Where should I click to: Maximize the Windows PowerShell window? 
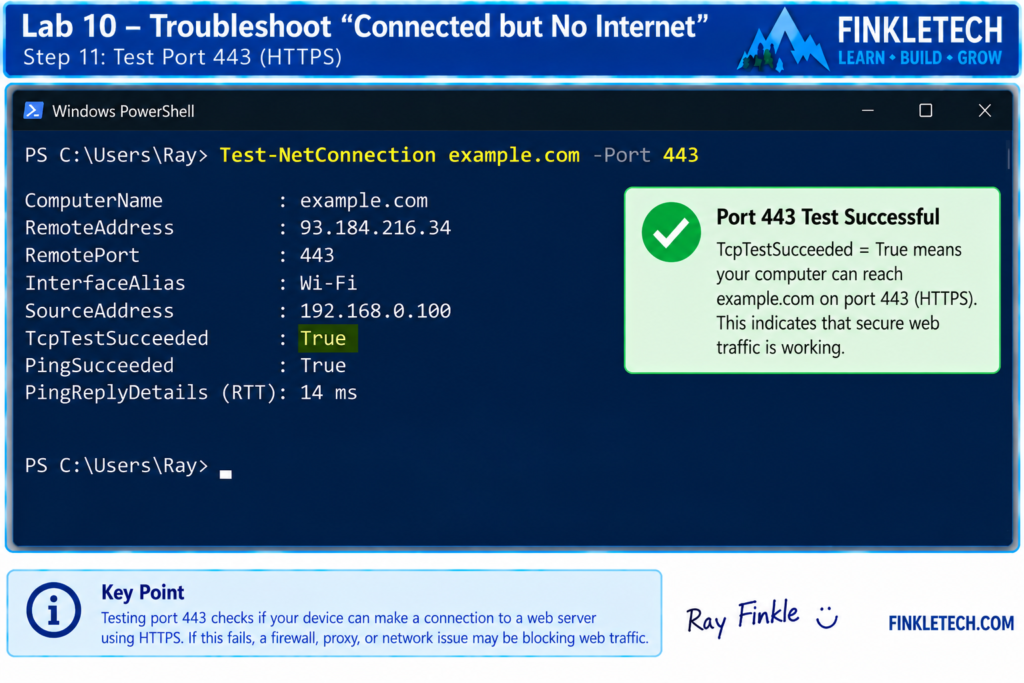pyautogui.click(x=925, y=110)
